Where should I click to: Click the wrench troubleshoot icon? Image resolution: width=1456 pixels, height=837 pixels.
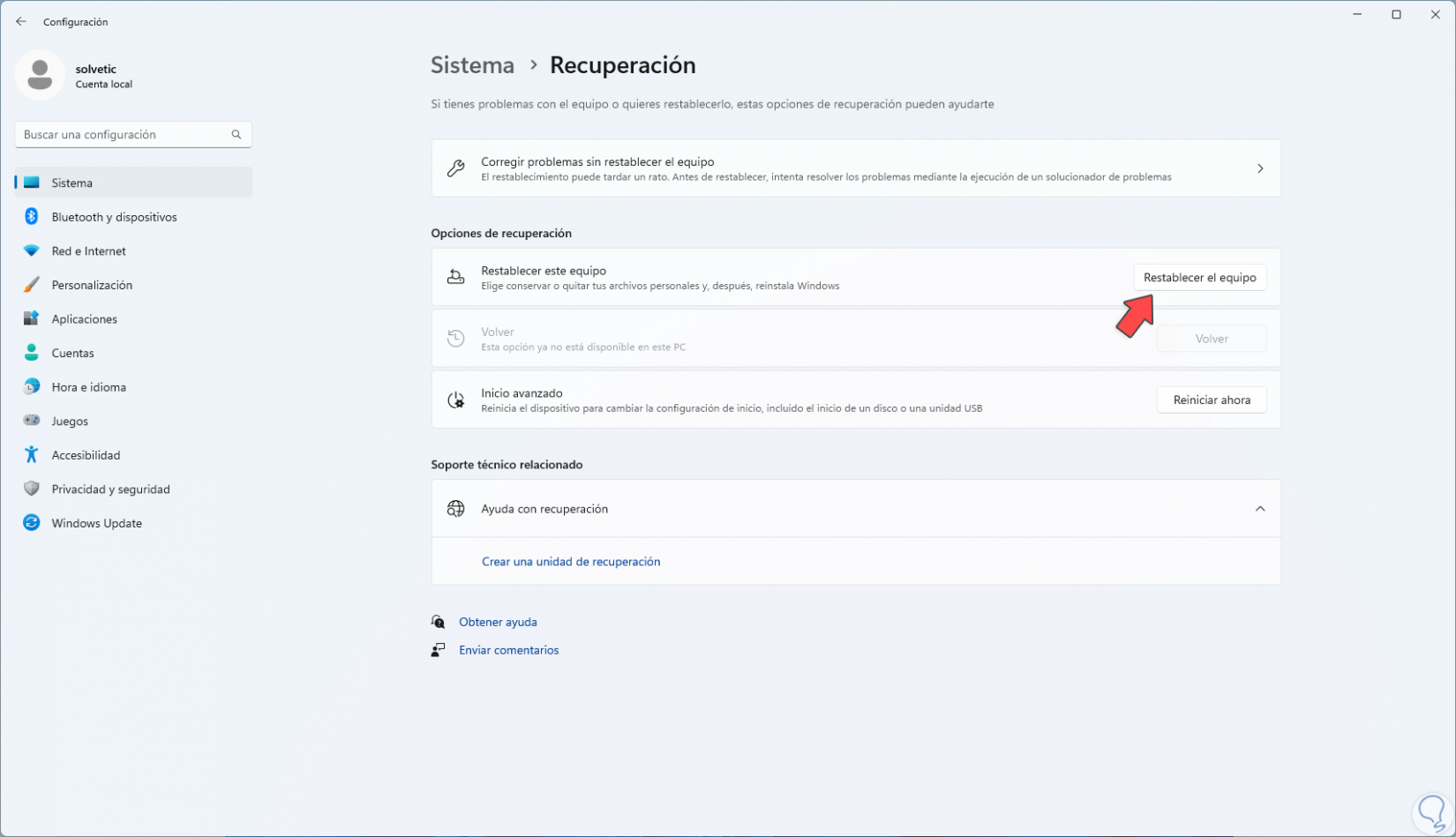pyautogui.click(x=456, y=168)
